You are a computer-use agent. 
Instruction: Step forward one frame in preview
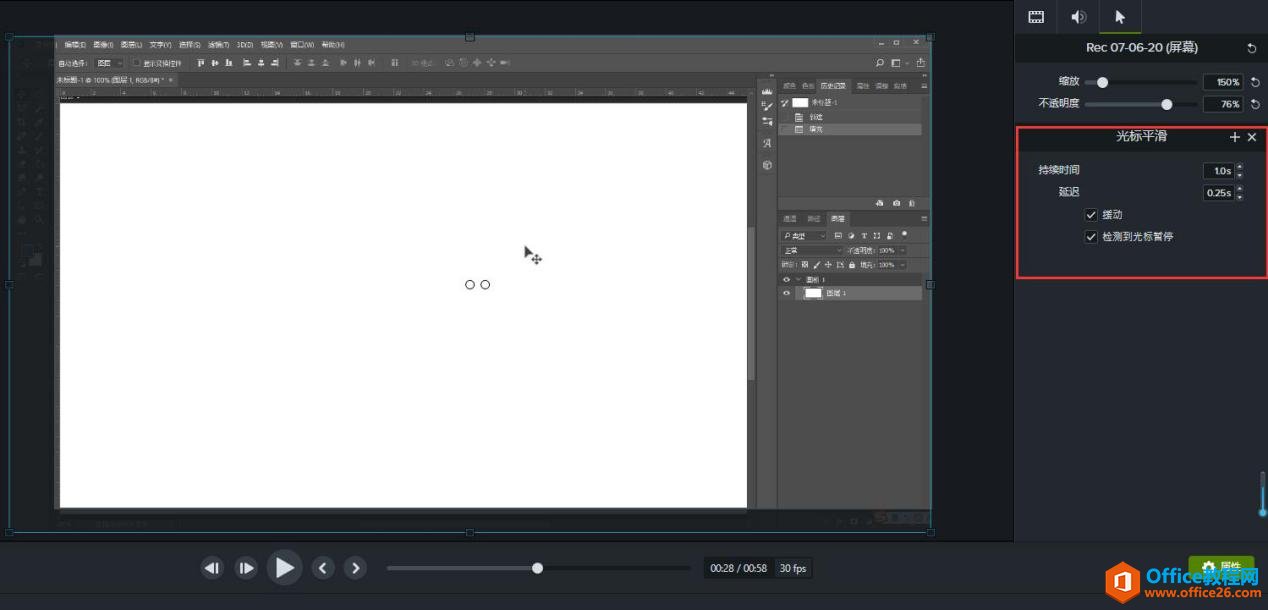pos(246,568)
